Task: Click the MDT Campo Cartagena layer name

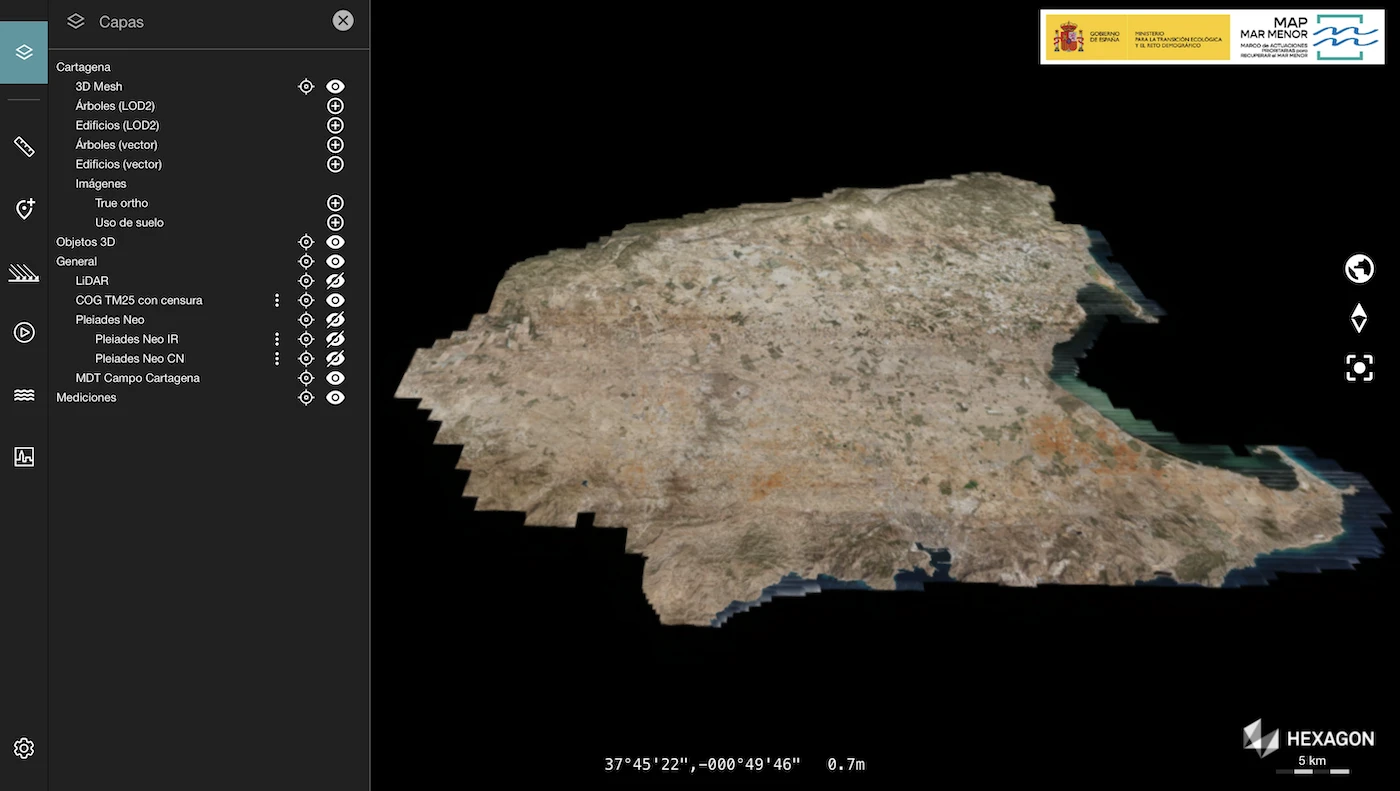Action: coord(138,378)
